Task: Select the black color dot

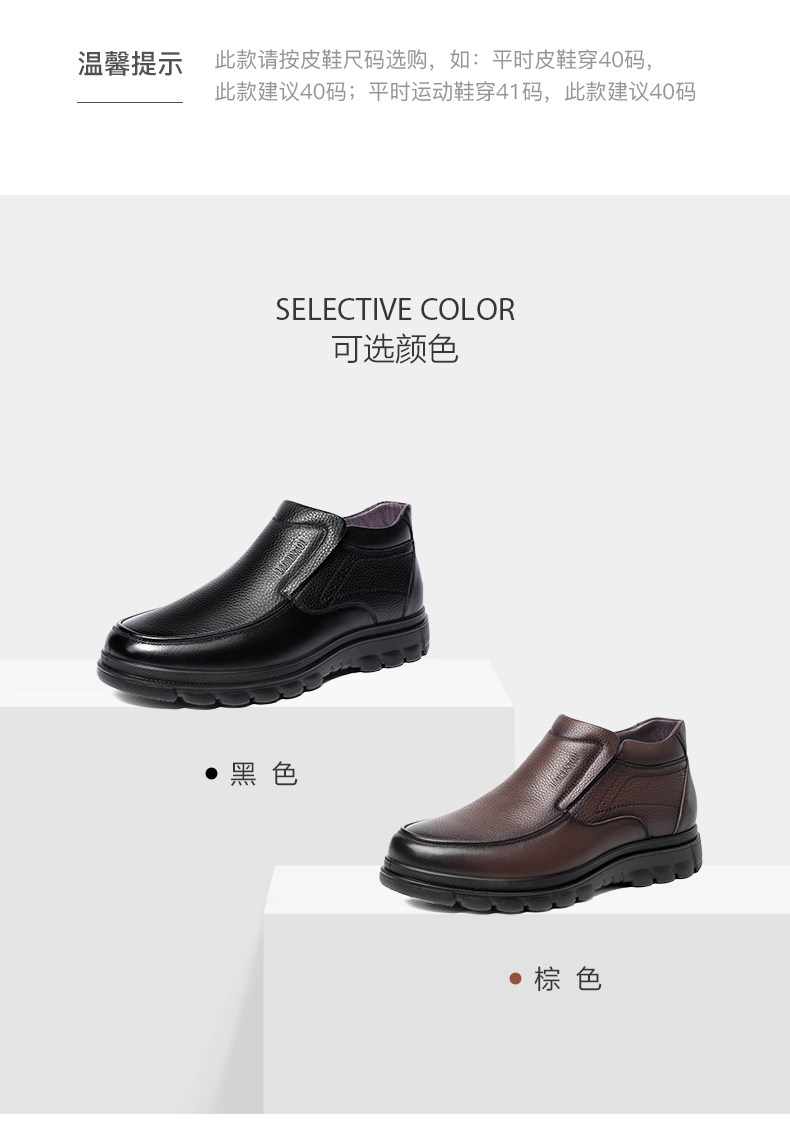Action: pyautogui.click(x=211, y=773)
